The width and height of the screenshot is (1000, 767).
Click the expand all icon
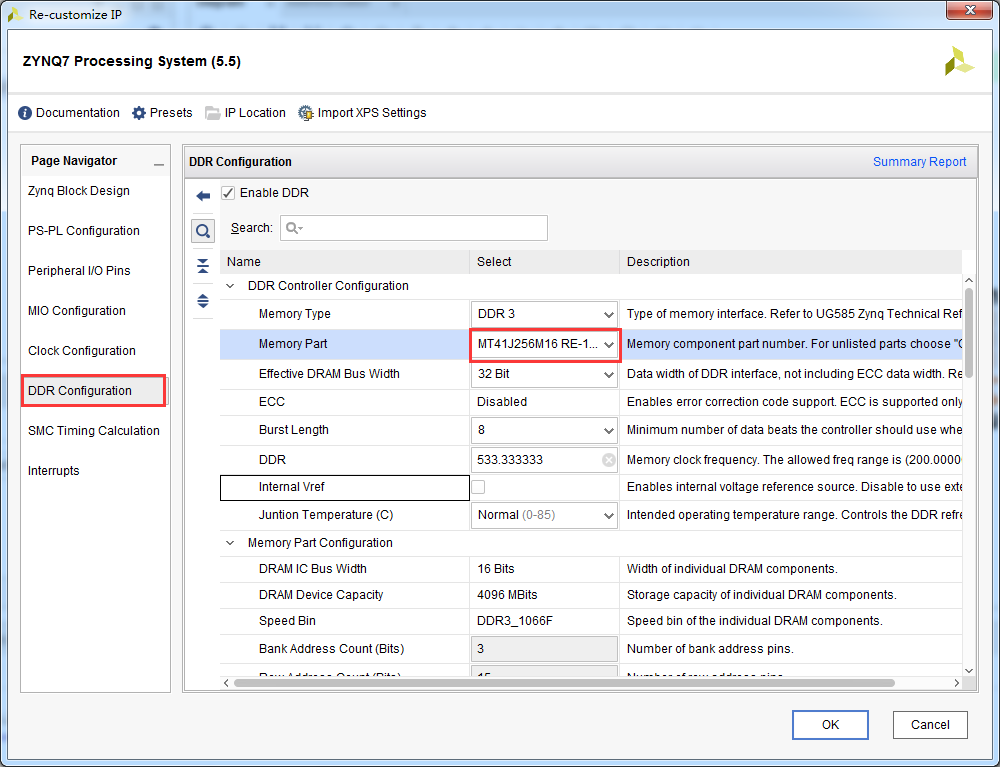click(x=203, y=301)
